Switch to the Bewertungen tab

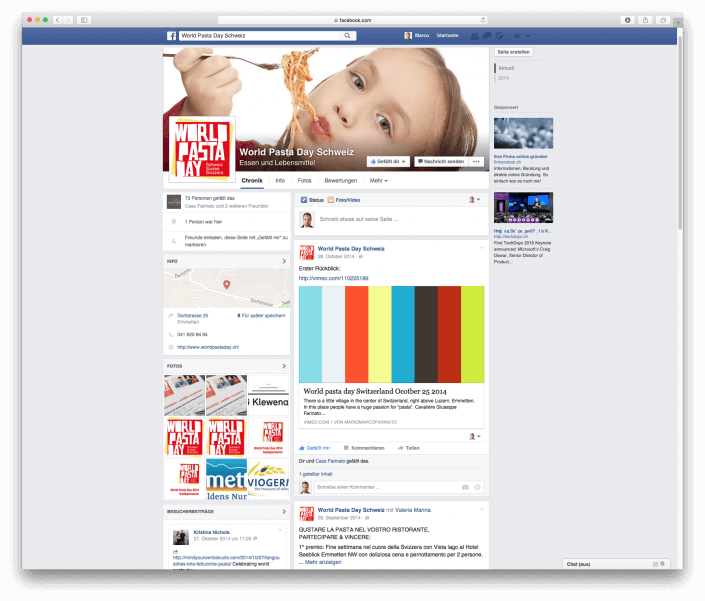341,180
